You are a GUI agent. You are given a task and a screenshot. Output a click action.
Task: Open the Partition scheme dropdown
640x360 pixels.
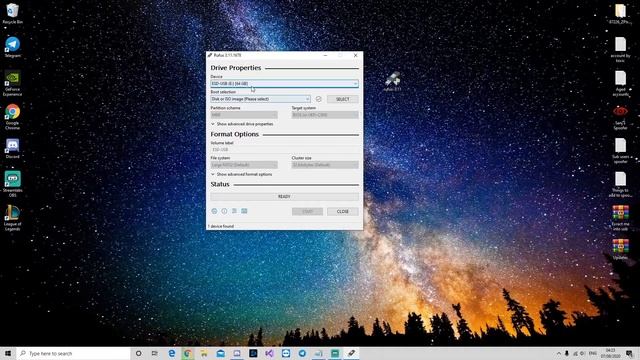(x=244, y=115)
